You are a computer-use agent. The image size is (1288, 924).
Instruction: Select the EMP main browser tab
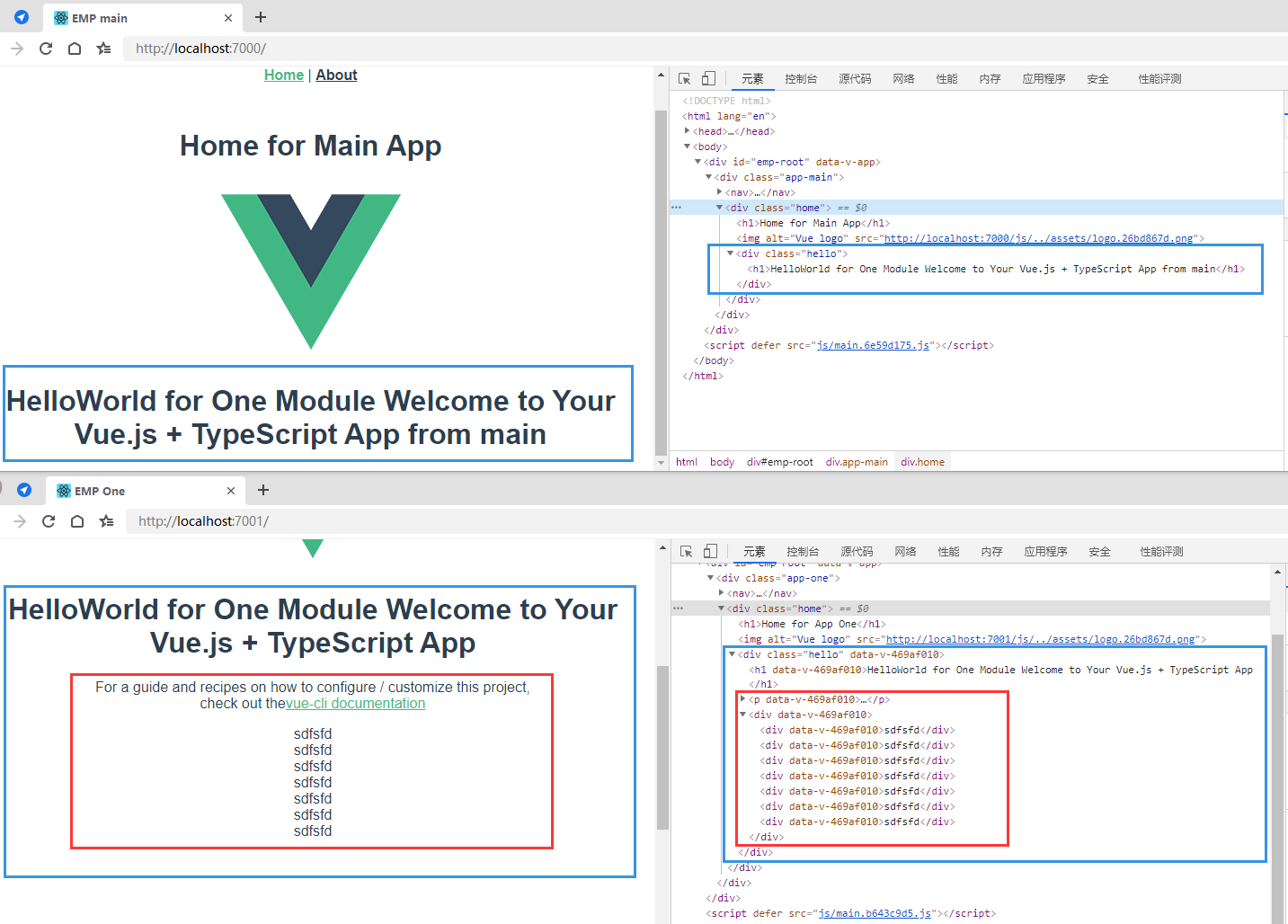142,18
